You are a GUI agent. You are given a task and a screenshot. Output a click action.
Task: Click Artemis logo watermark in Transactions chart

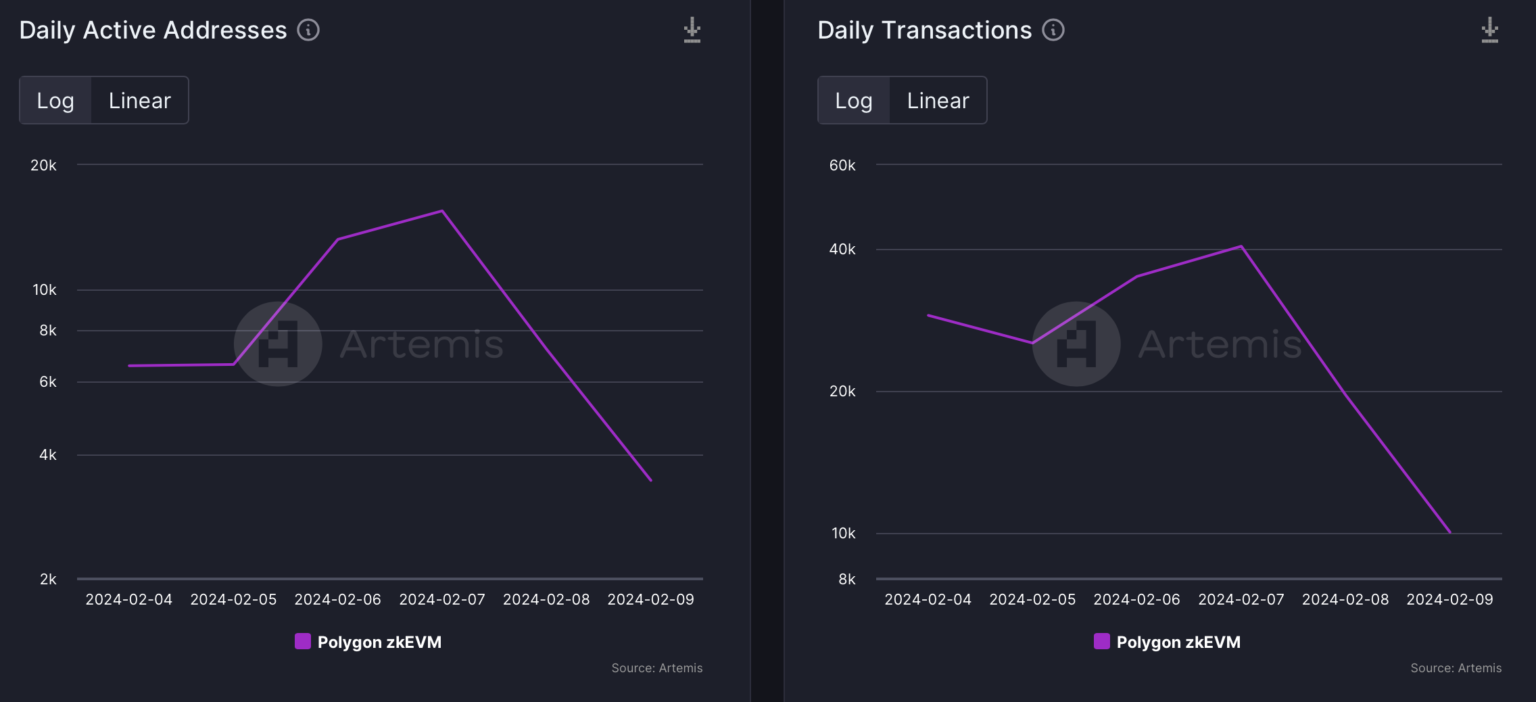(x=1076, y=344)
